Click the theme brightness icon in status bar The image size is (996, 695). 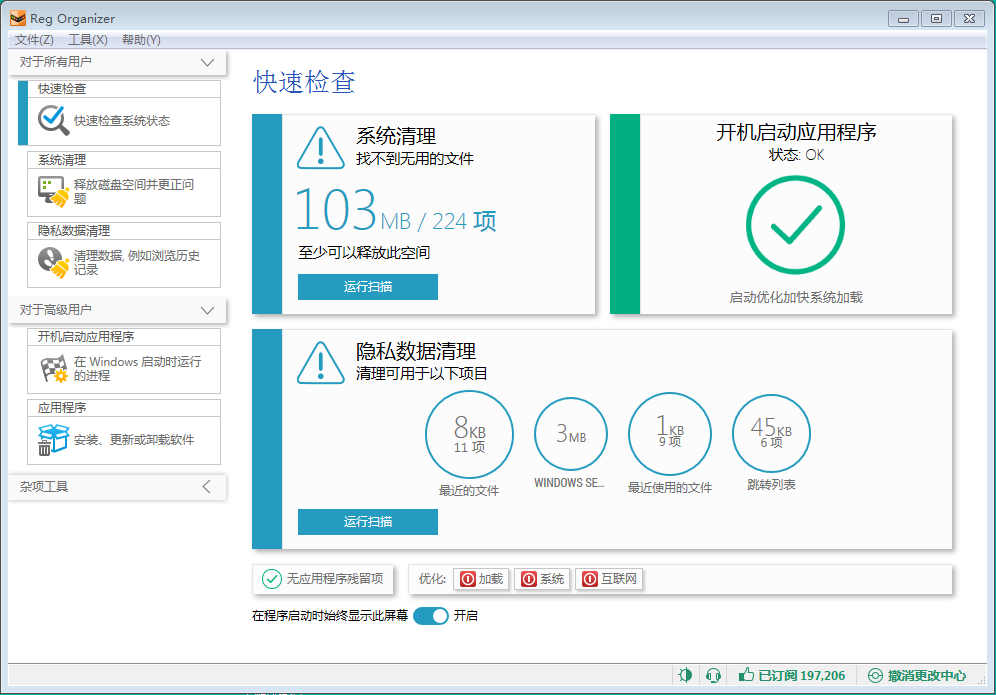coord(685,675)
